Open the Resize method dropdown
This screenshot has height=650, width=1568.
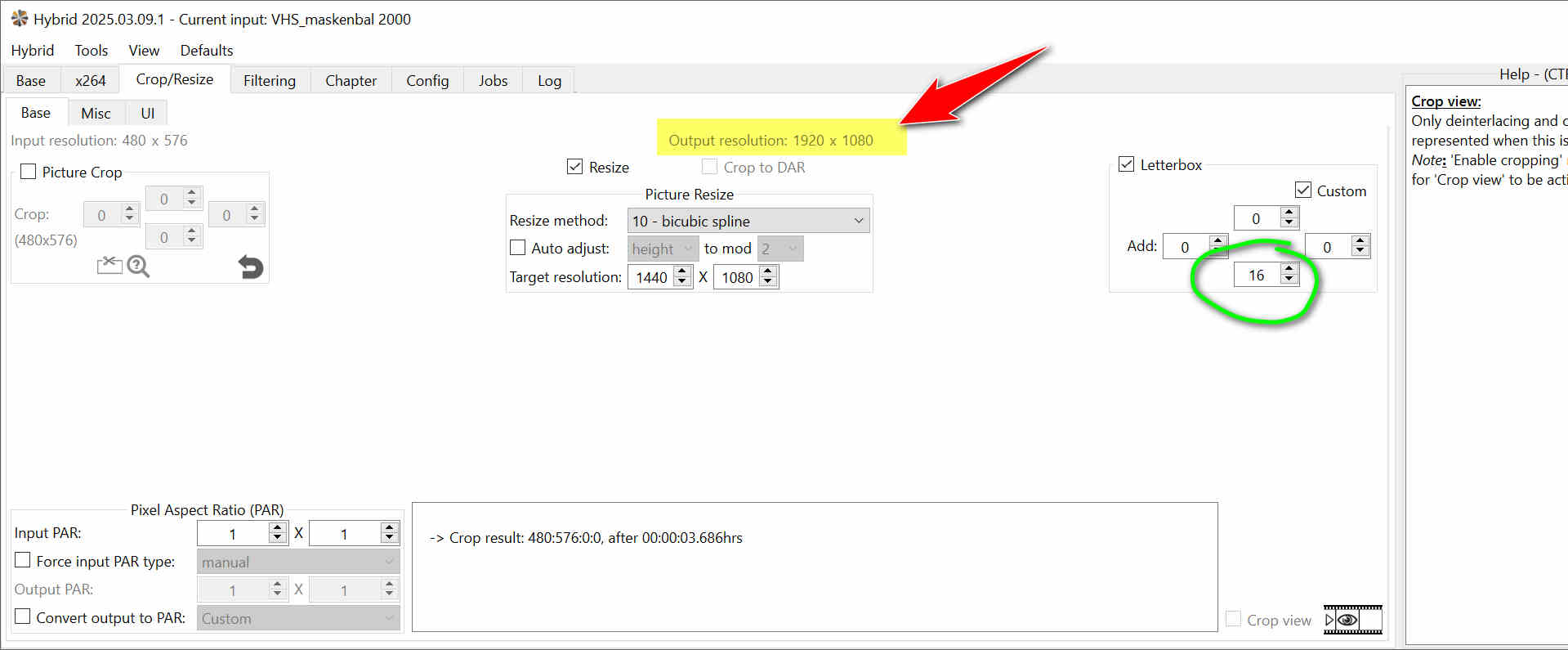[x=748, y=221]
